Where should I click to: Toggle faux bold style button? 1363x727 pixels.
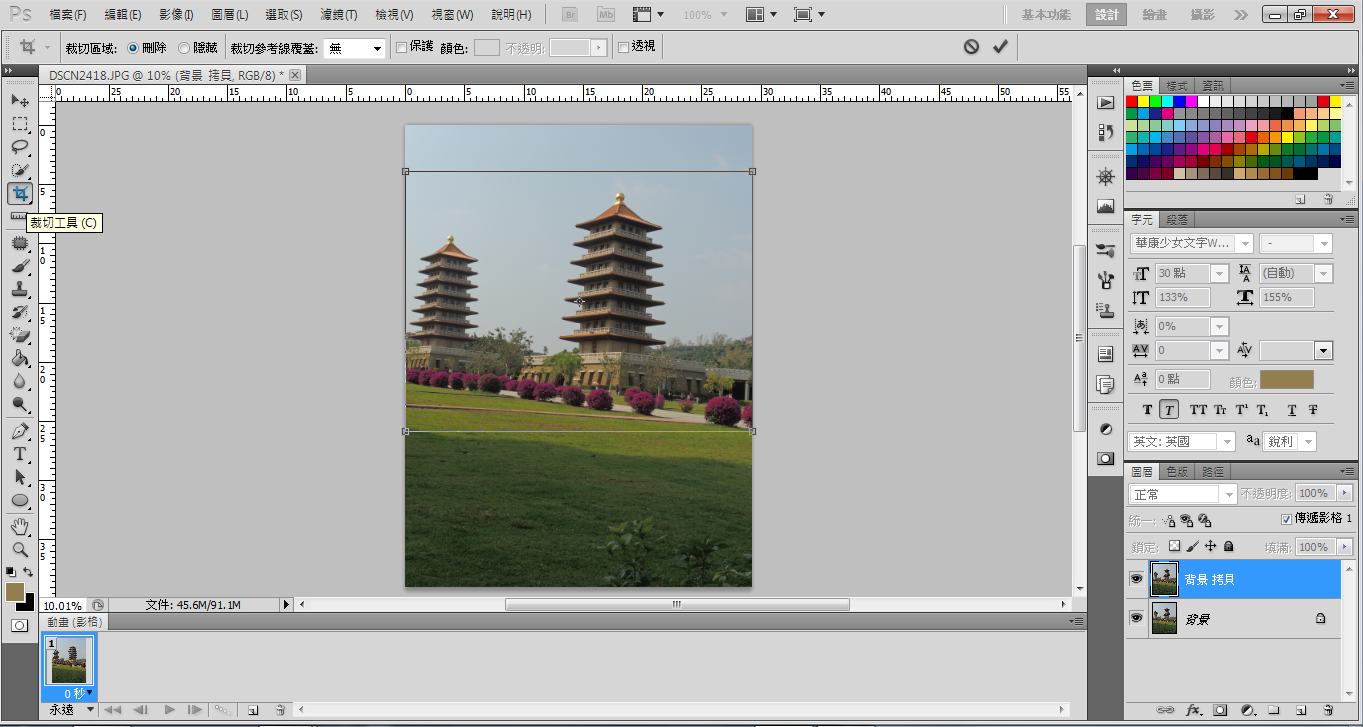tap(1148, 410)
